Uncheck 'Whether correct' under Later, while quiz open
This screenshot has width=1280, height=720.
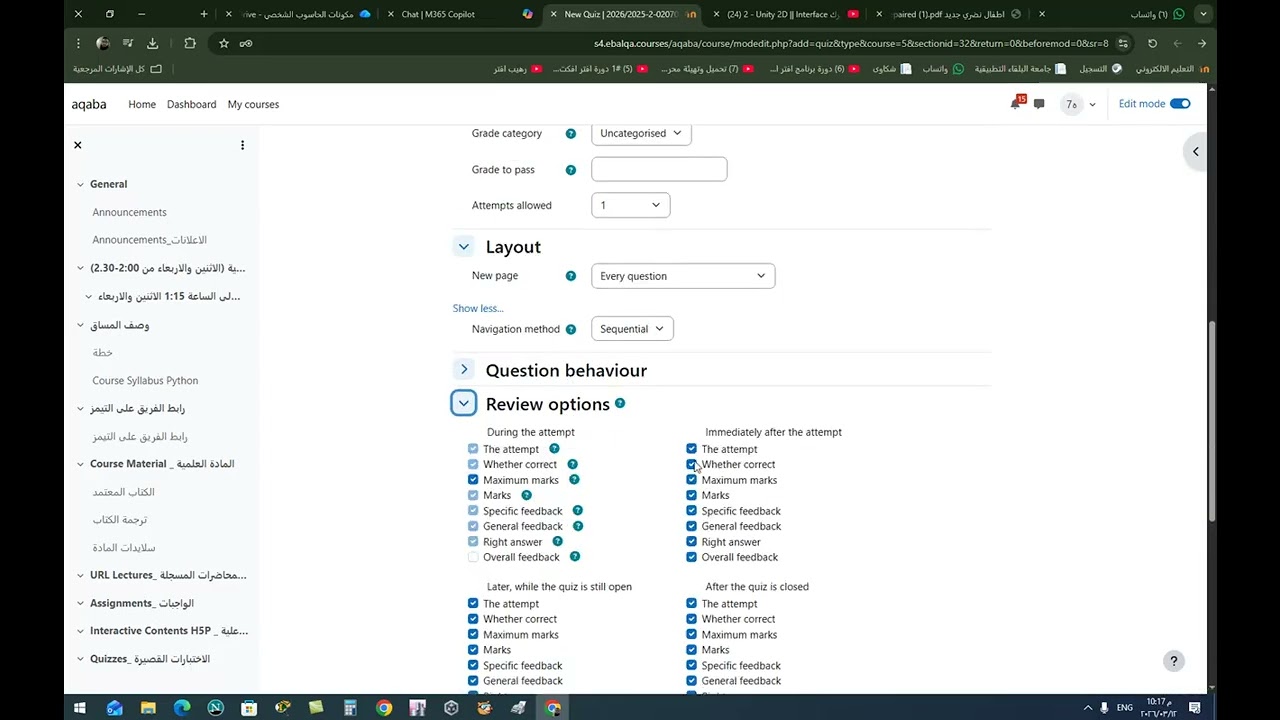click(x=473, y=619)
